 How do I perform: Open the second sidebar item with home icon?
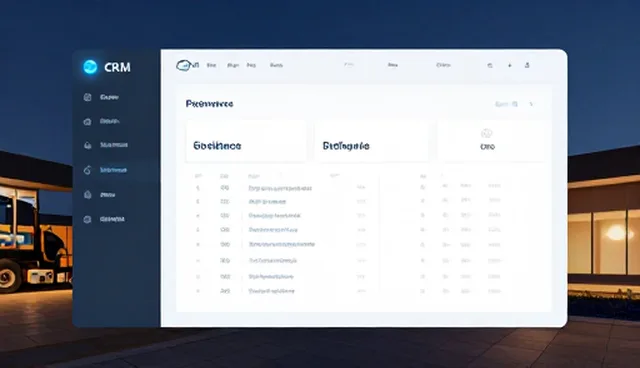101,121
